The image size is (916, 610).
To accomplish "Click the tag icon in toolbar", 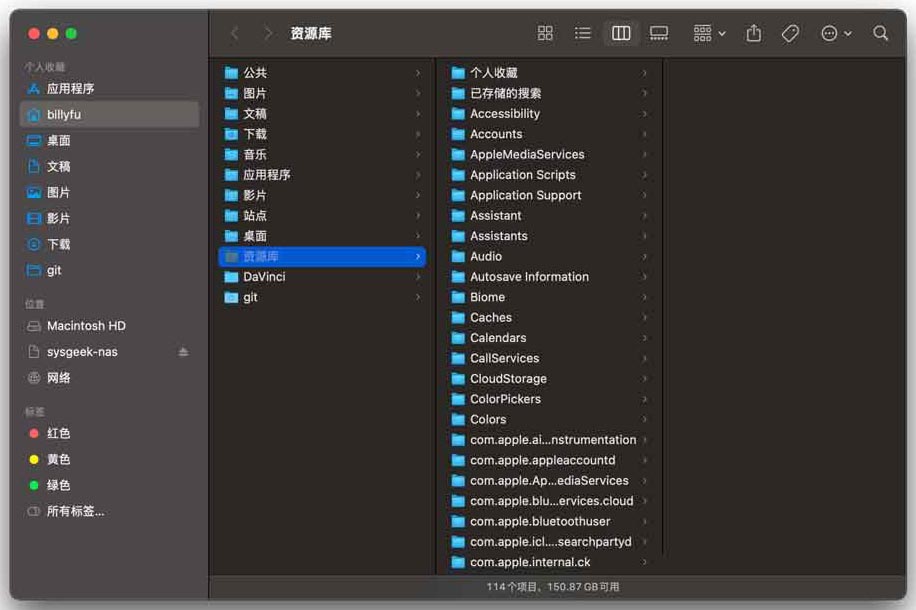I will pos(790,33).
